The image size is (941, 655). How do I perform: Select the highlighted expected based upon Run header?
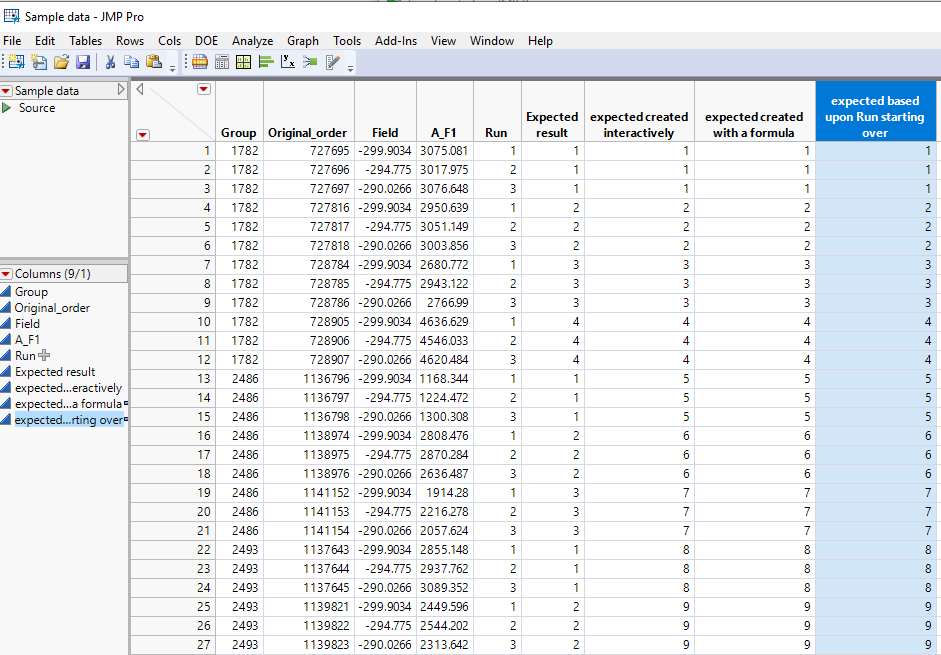coord(876,112)
